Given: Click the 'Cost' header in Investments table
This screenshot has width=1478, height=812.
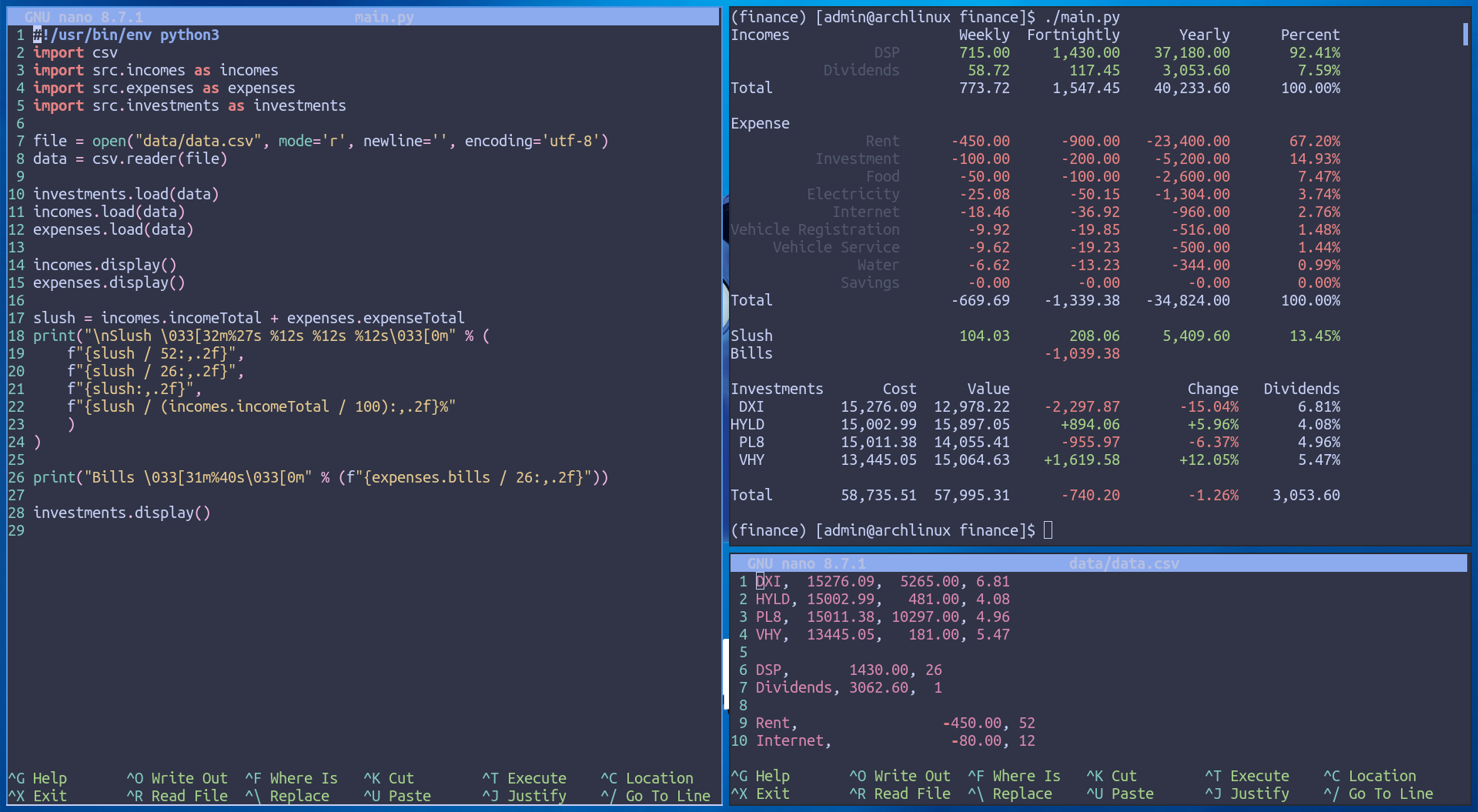Looking at the screenshot, I should pyautogui.click(x=899, y=389).
